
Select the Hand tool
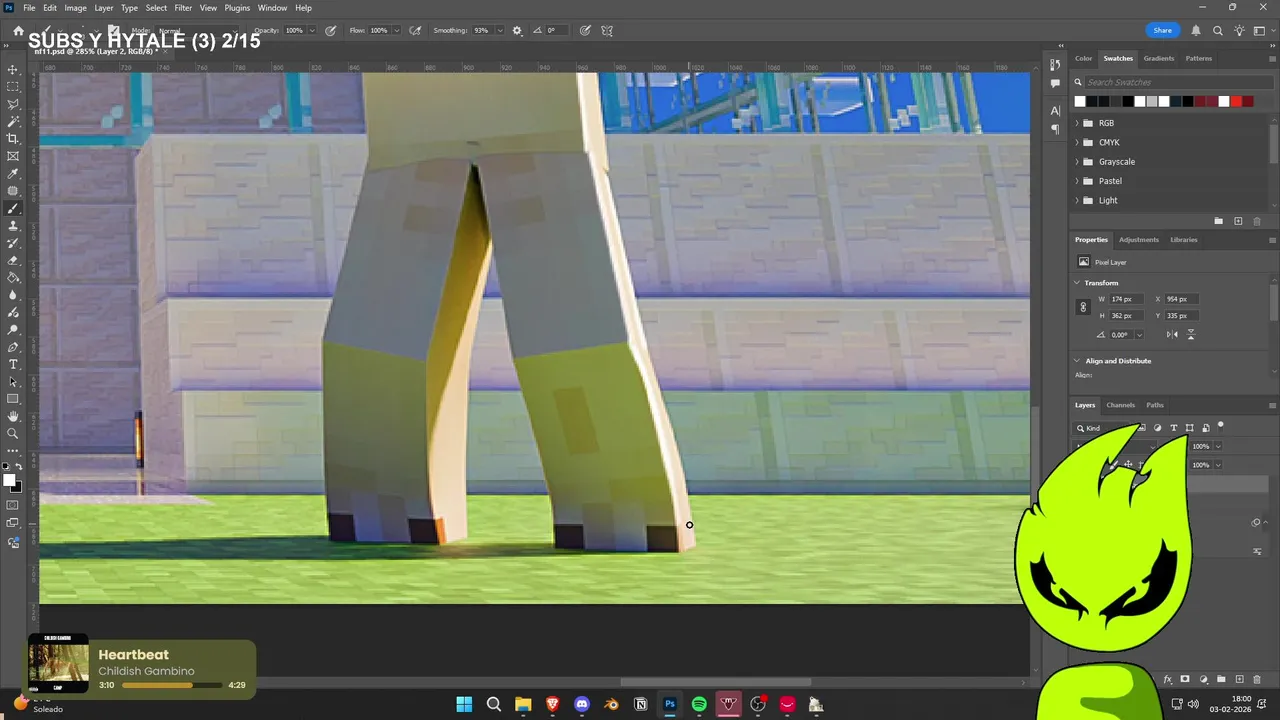pyautogui.click(x=13, y=416)
